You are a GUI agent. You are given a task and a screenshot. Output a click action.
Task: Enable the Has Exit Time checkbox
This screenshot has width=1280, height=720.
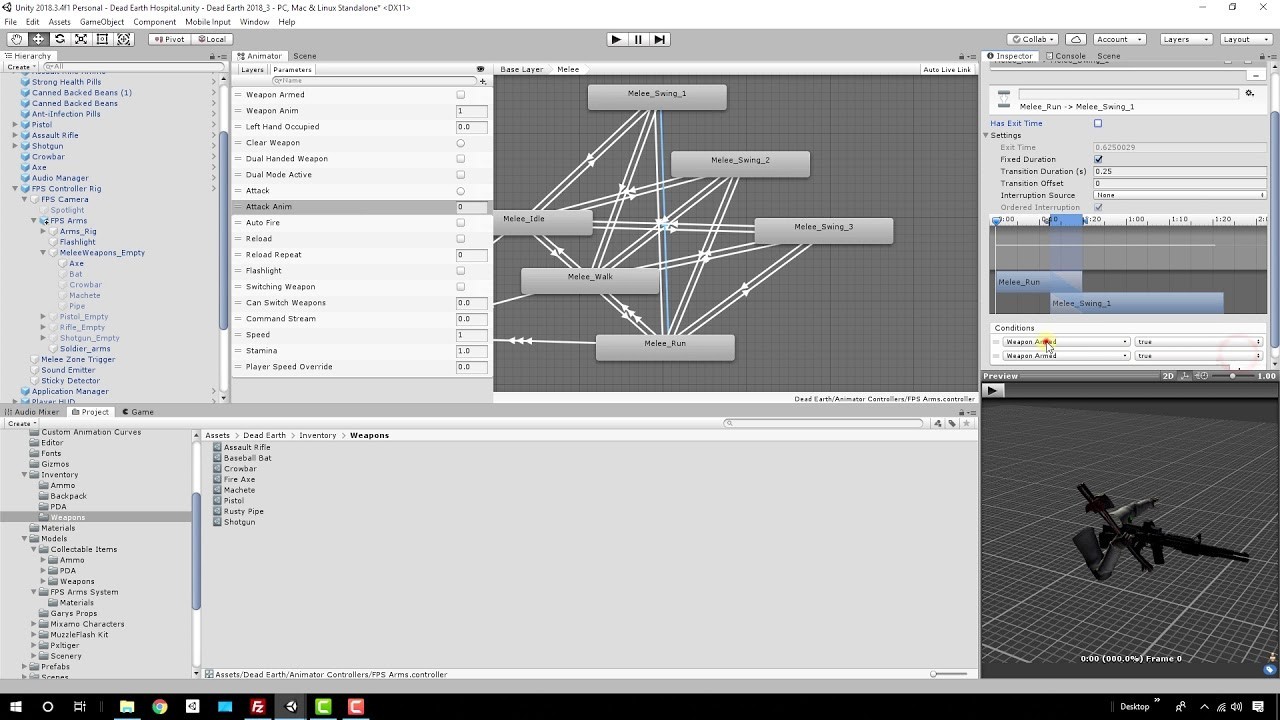pyautogui.click(x=1098, y=123)
